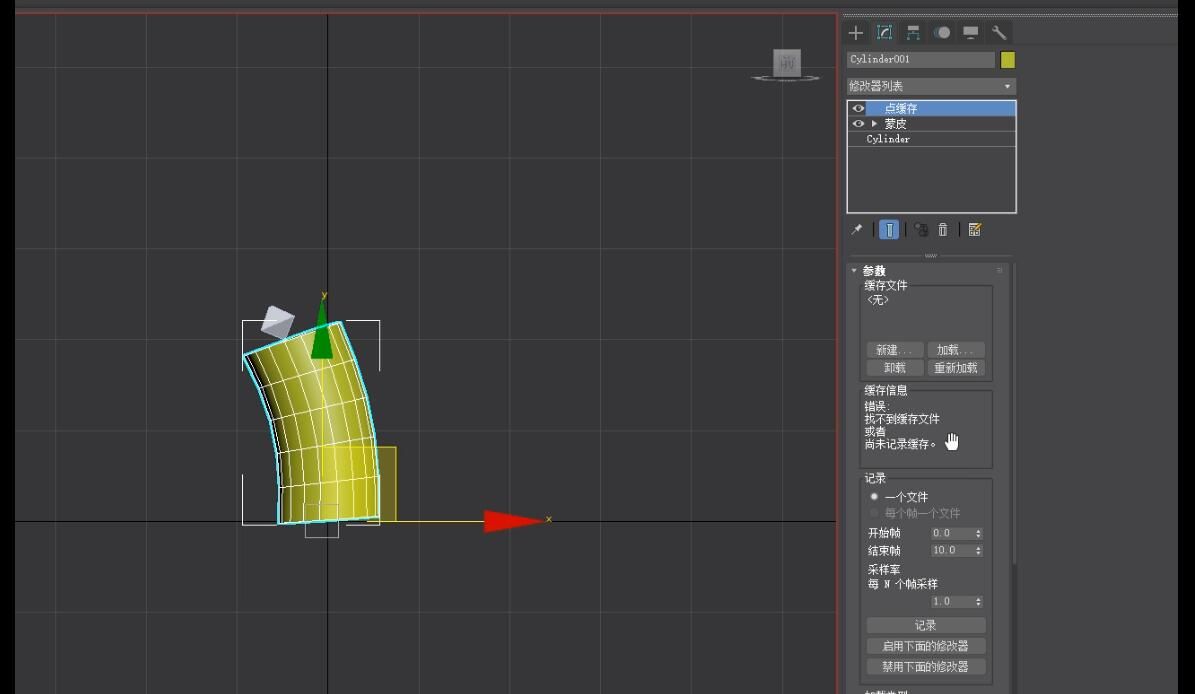Click the Cylinder001 object name field

921,59
